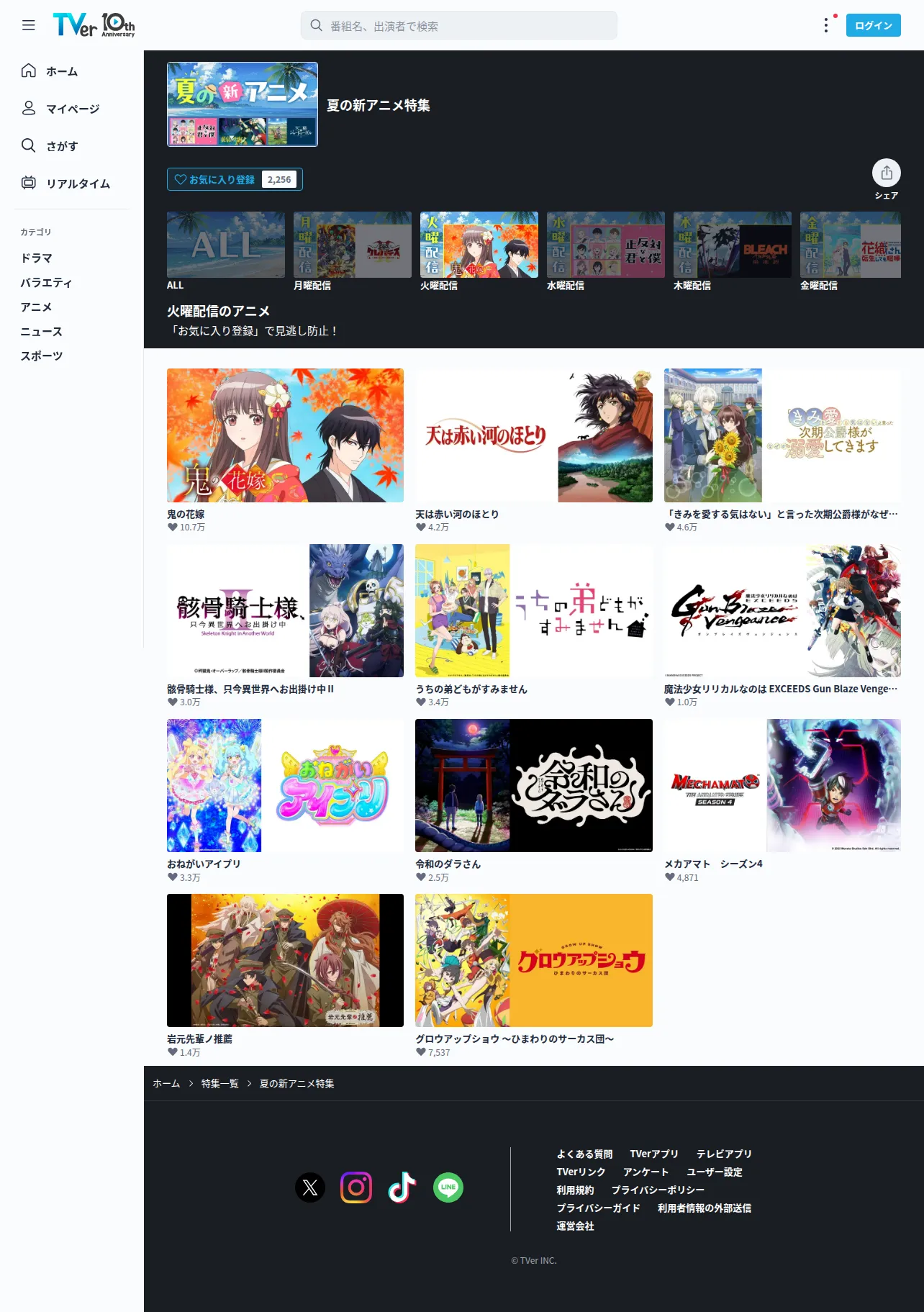This screenshot has width=924, height=1312.
Task: Open the グロウアップショウ thumbnail
Action: click(534, 960)
